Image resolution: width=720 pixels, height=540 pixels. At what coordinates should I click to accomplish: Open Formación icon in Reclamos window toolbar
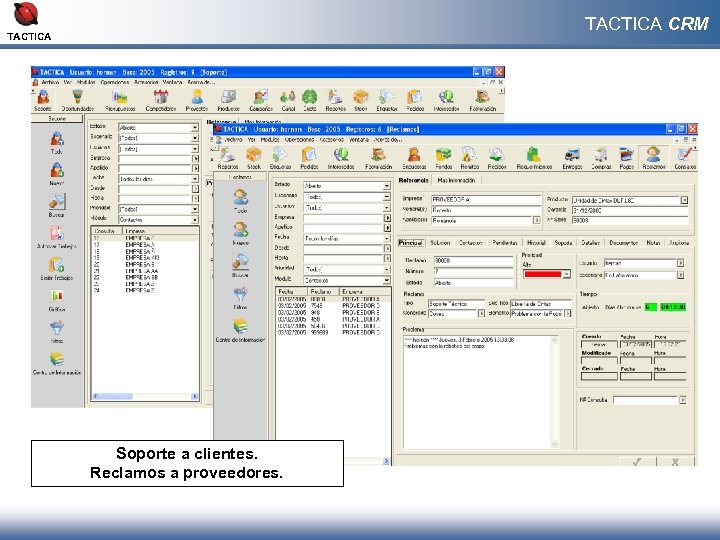coord(379,158)
